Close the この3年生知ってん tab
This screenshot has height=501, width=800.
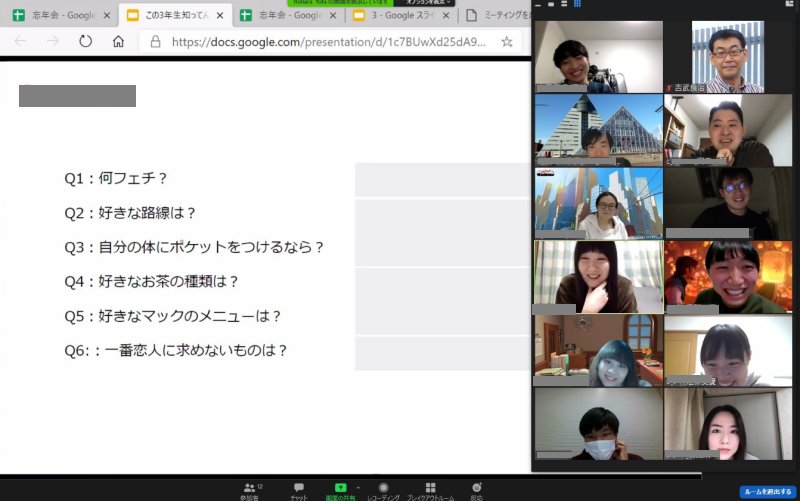coord(220,15)
